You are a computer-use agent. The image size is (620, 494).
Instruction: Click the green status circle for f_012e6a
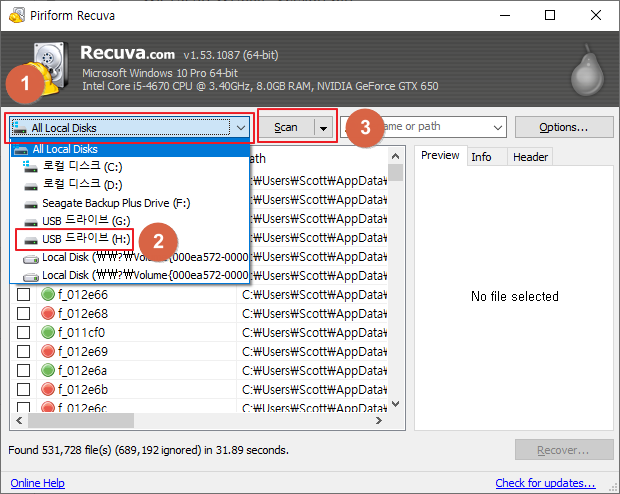48,370
